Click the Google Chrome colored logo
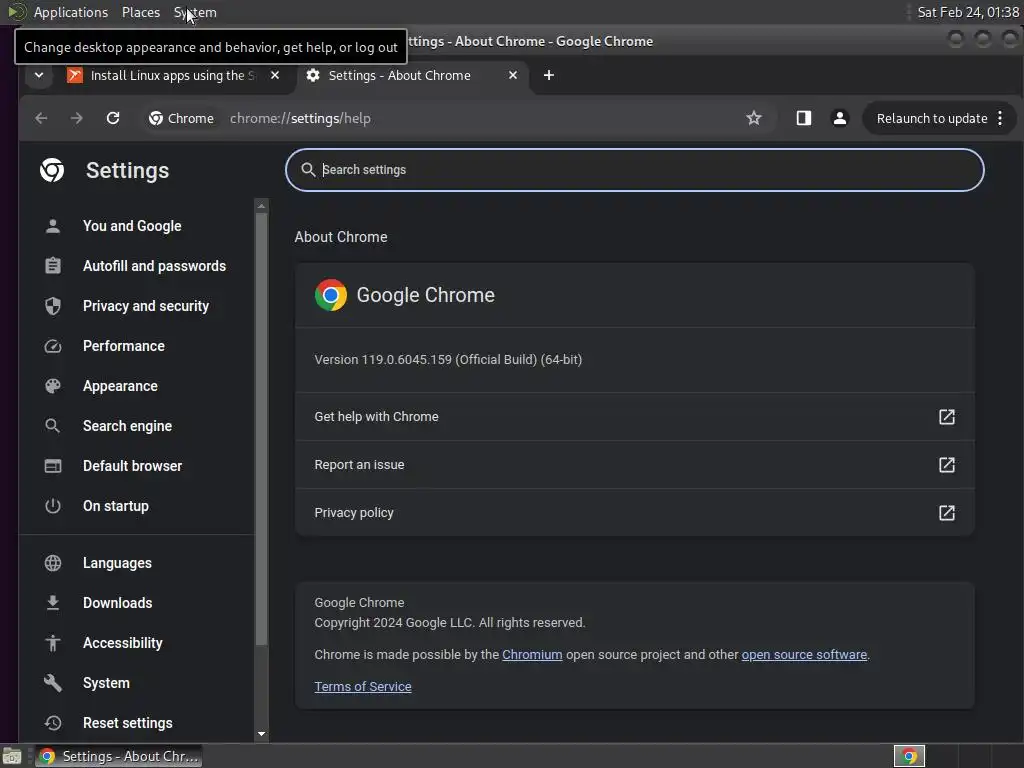Viewport: 1024px width, 768px height. click(331, 295)
